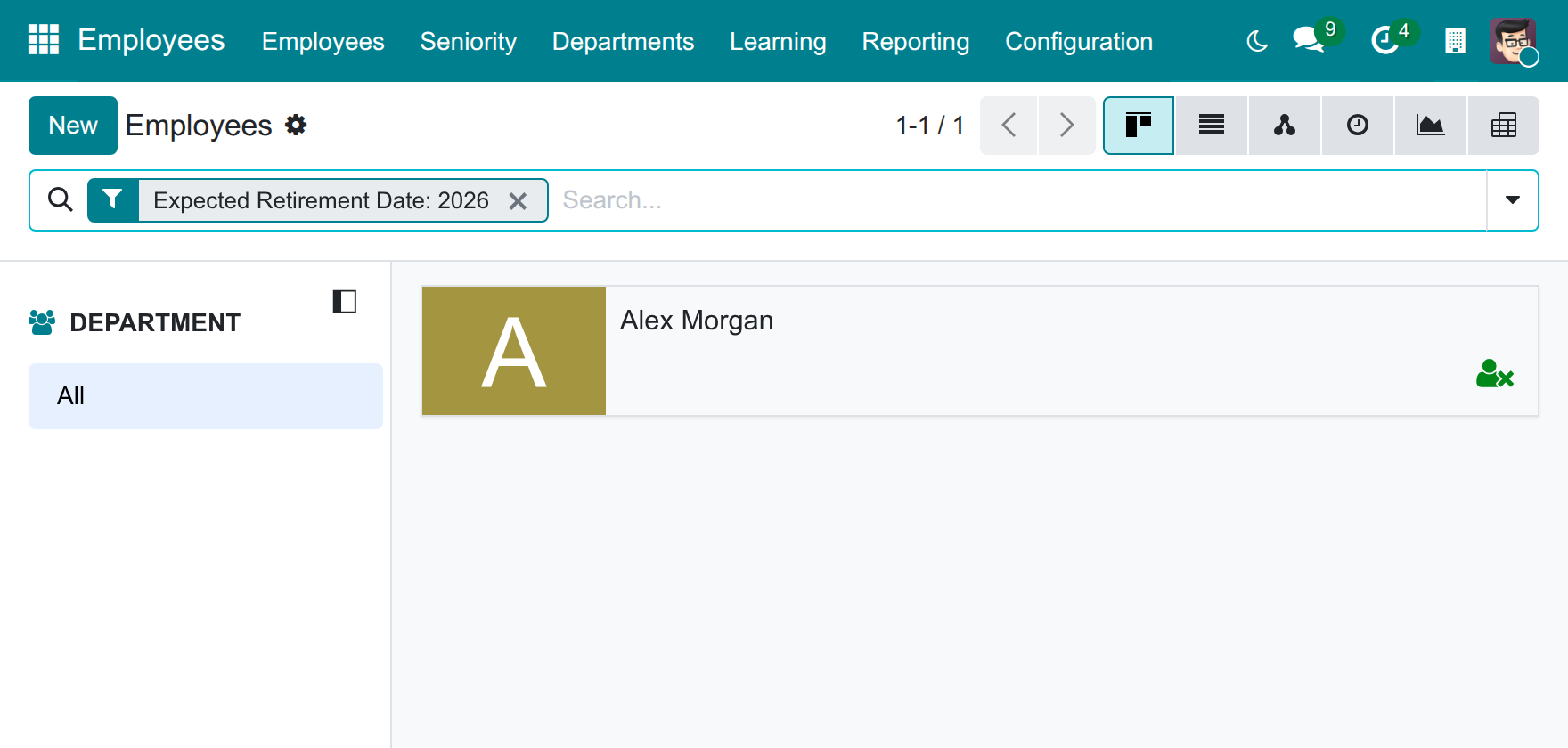This screenshot has height=748, width=1568.
Task: Switch to Pivot view
Action: click(1504, 126)
